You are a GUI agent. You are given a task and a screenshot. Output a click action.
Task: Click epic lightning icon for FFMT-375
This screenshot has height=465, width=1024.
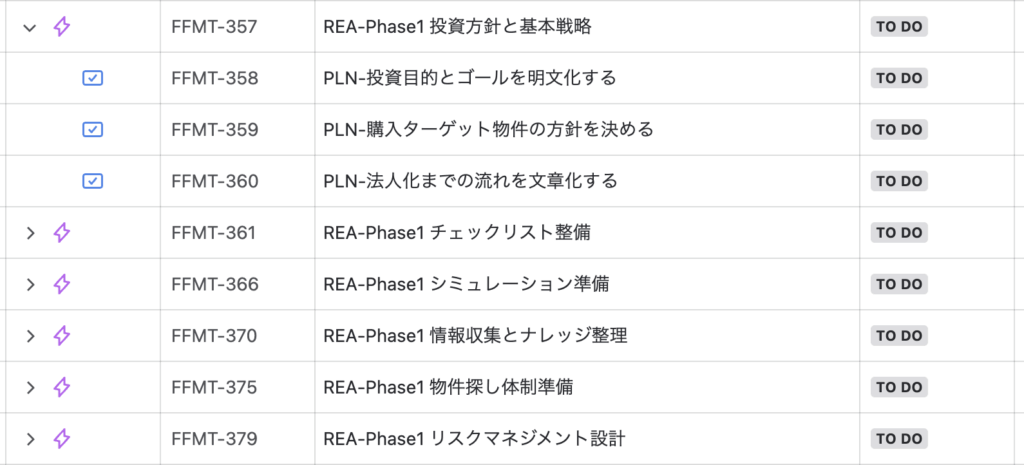61,387
